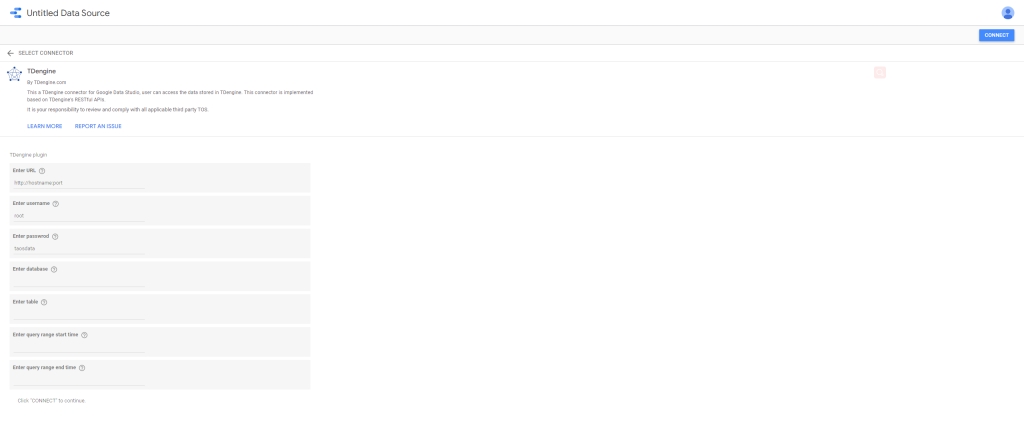Image resolution: width=1024 pixels, height=426 pixels.
Task: Show help for query range start time
Action: click(84, 335)
